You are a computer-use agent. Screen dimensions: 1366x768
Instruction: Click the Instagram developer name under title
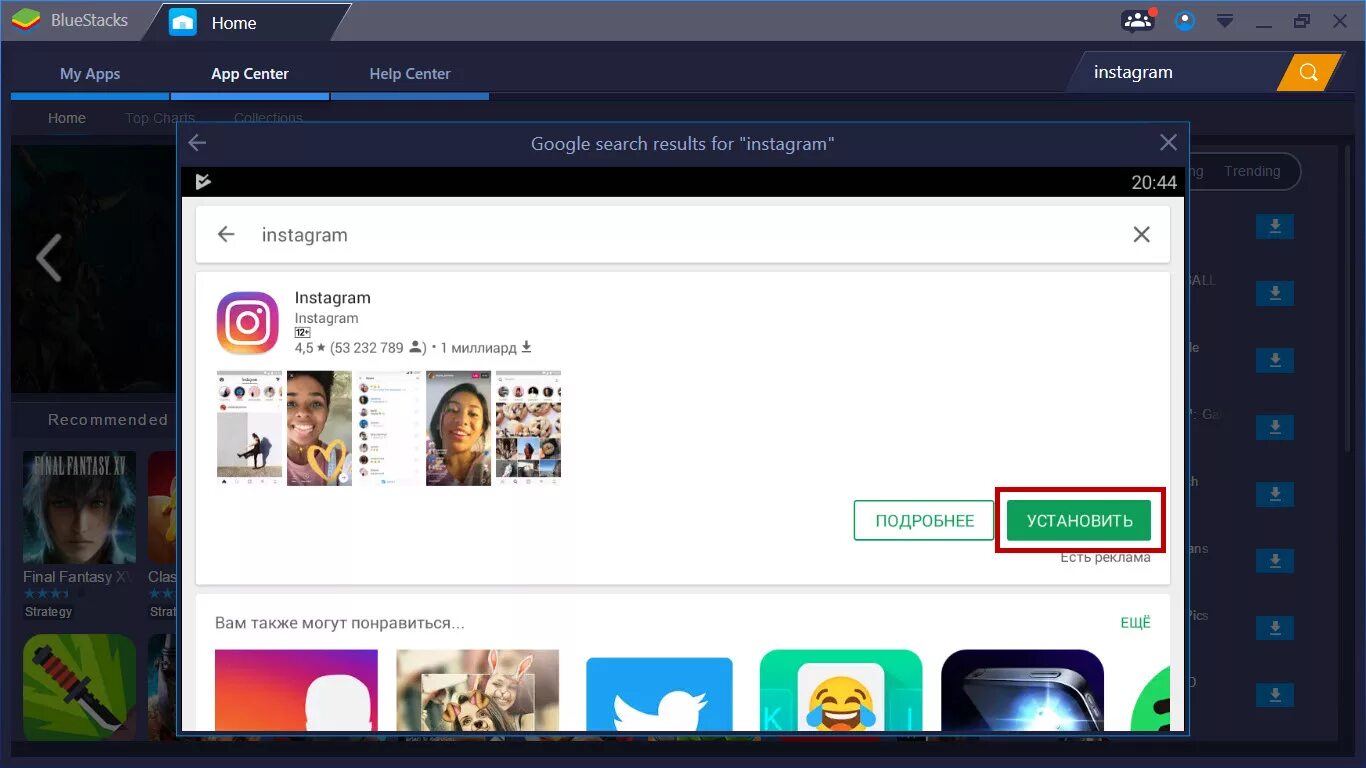click(x=326, y=318)
